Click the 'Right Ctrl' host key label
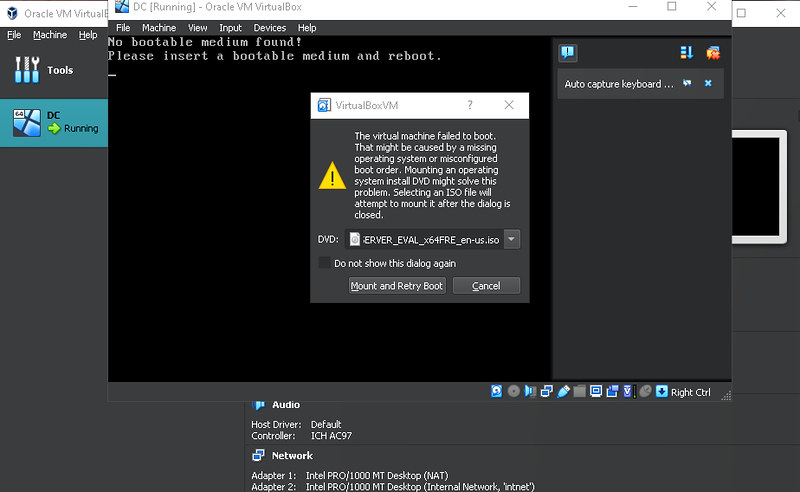The height and width of the screenshot is (492, 800). pos(690,392)
